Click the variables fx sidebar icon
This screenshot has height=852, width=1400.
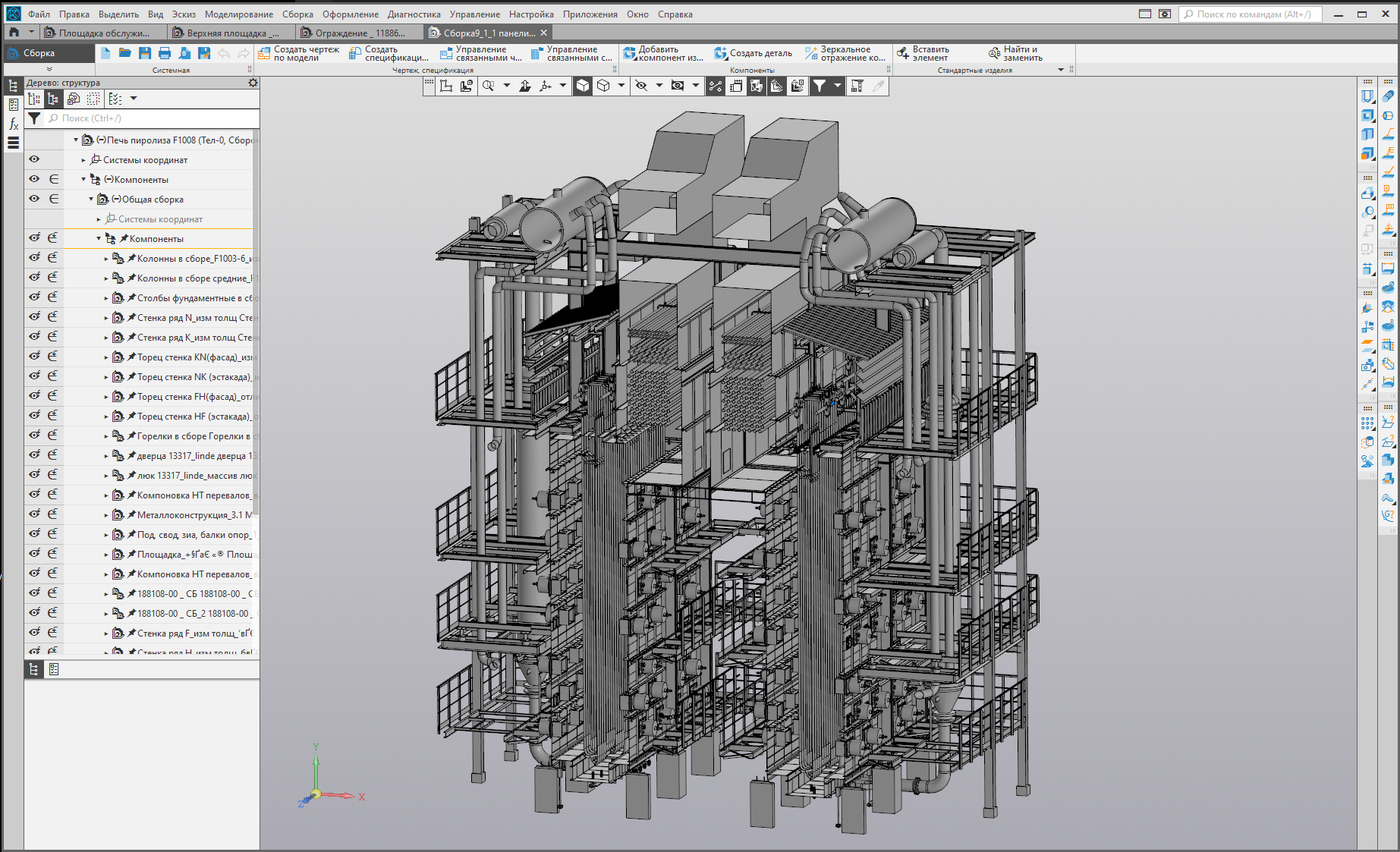click(13, 124)
